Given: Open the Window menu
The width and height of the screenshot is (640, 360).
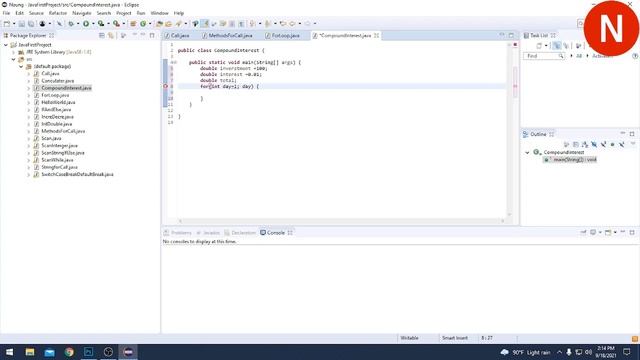Looking at the screenshot, I should 159,13.
